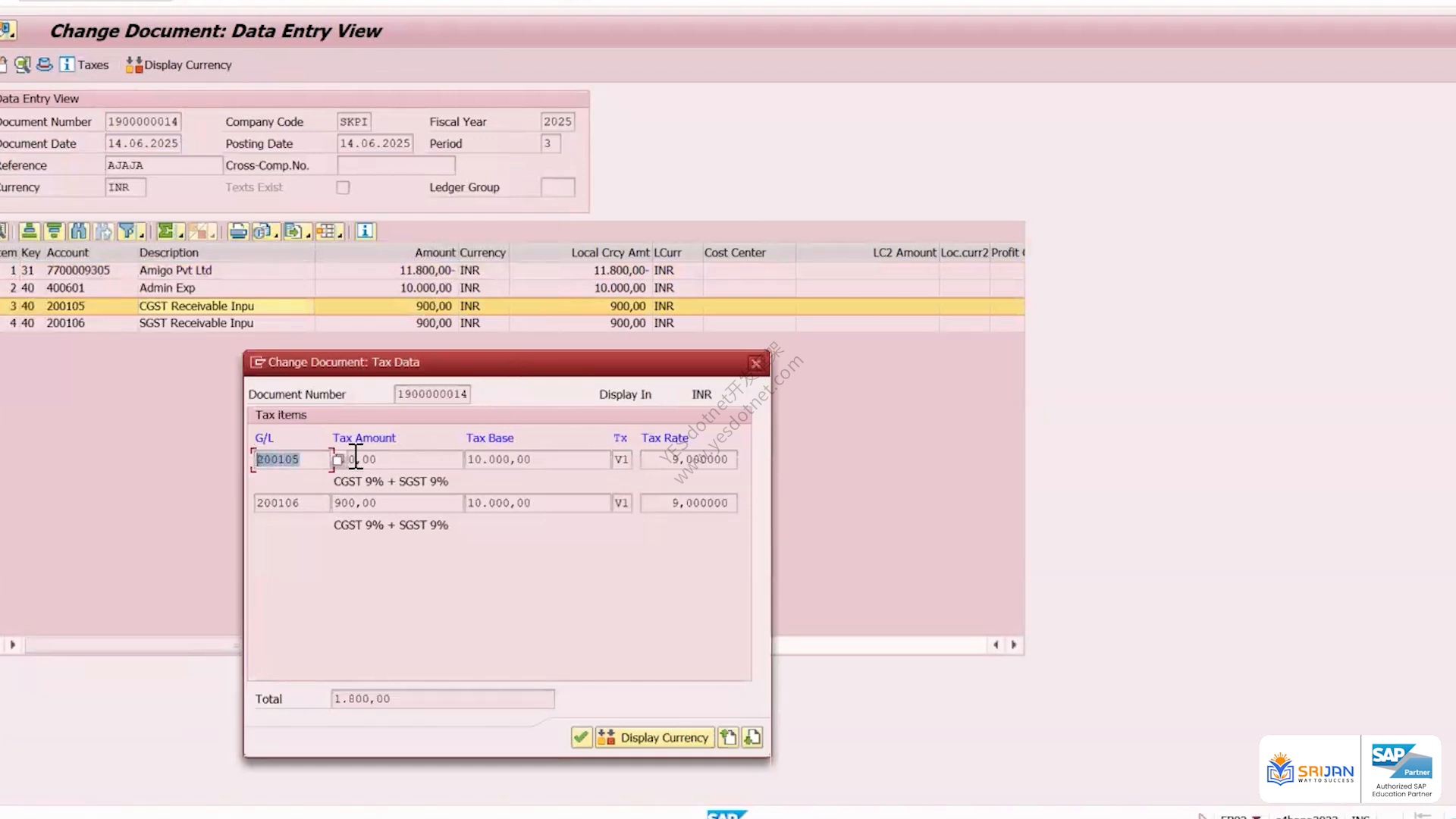Click the blue information icon in grid toolbar

point(366,231)
